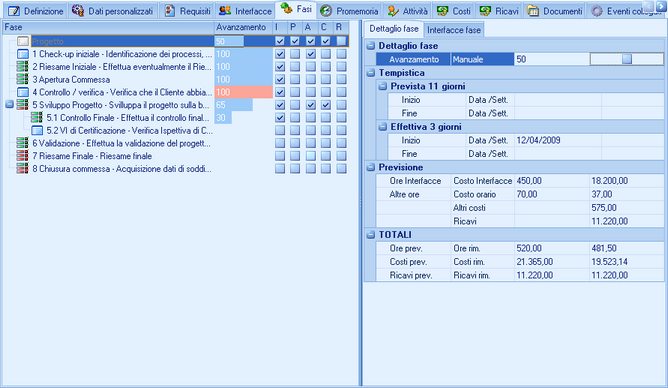Uncheck the I checkbox for 2 Riesame Iniziale
Image resolution: width=668 pixels, height=388 pixels.
[280, 67]
